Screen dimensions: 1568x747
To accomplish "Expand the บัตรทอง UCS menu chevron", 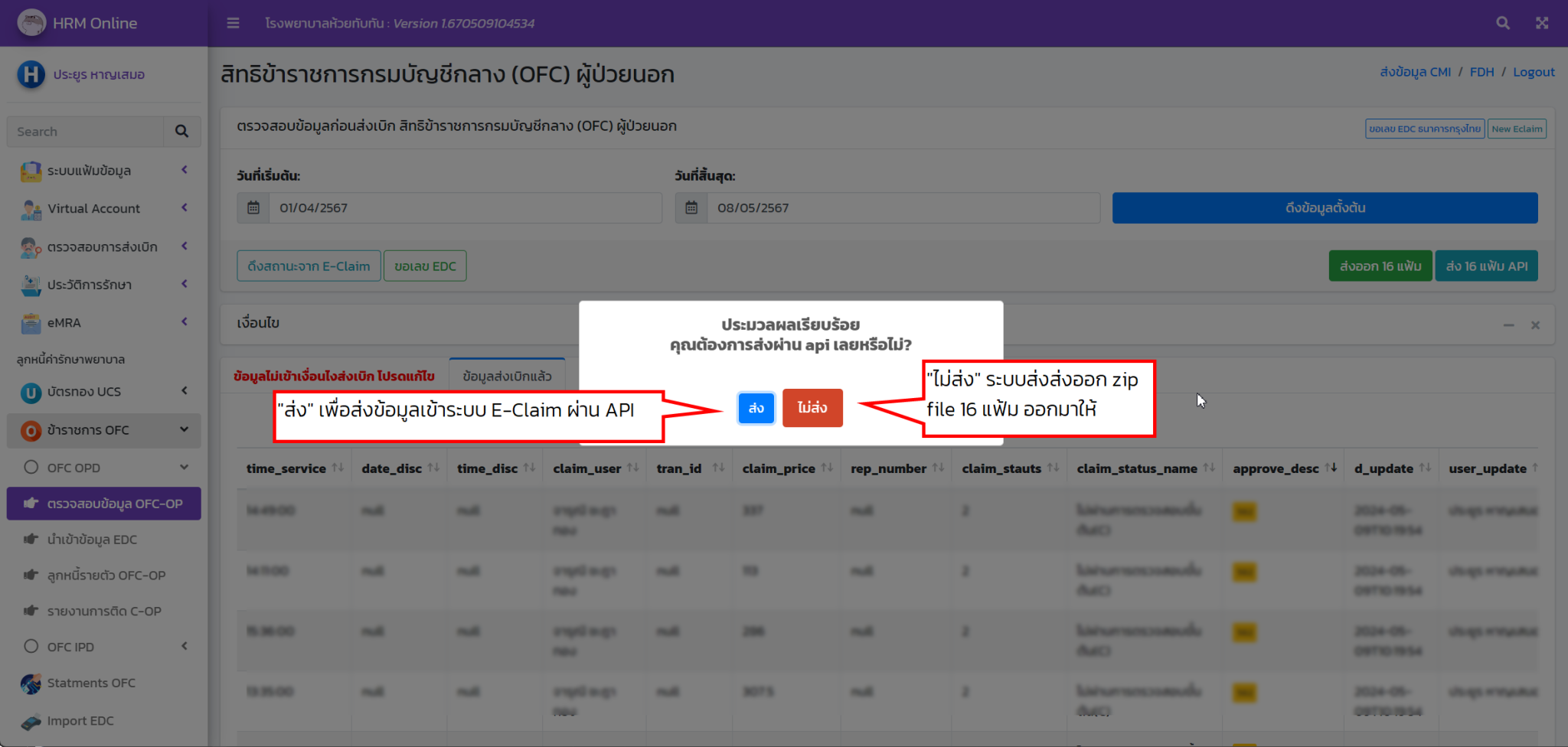I will point(185,391).
